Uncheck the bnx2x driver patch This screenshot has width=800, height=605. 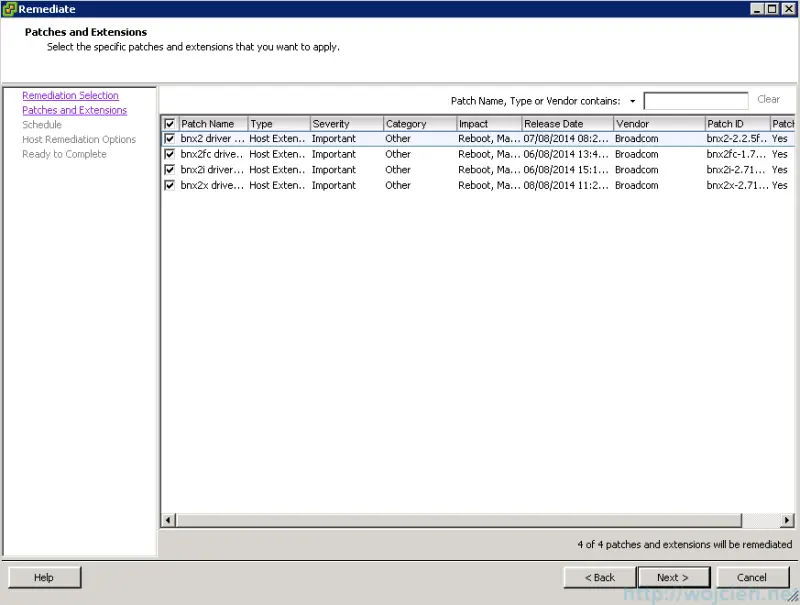coord(170,185)
